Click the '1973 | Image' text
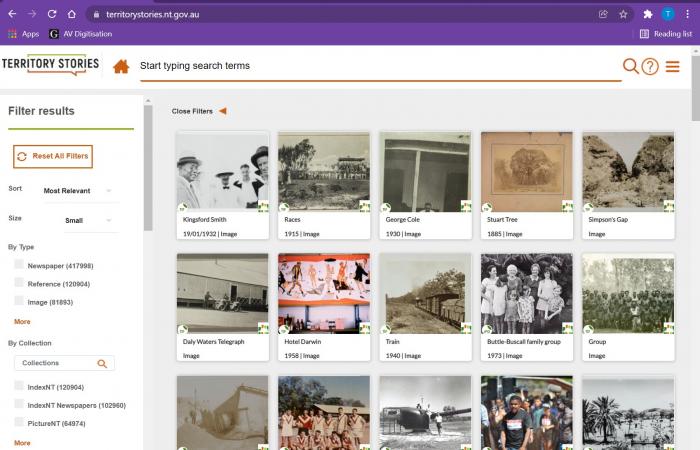The image size is (700, 450). (x=504, y=356)
